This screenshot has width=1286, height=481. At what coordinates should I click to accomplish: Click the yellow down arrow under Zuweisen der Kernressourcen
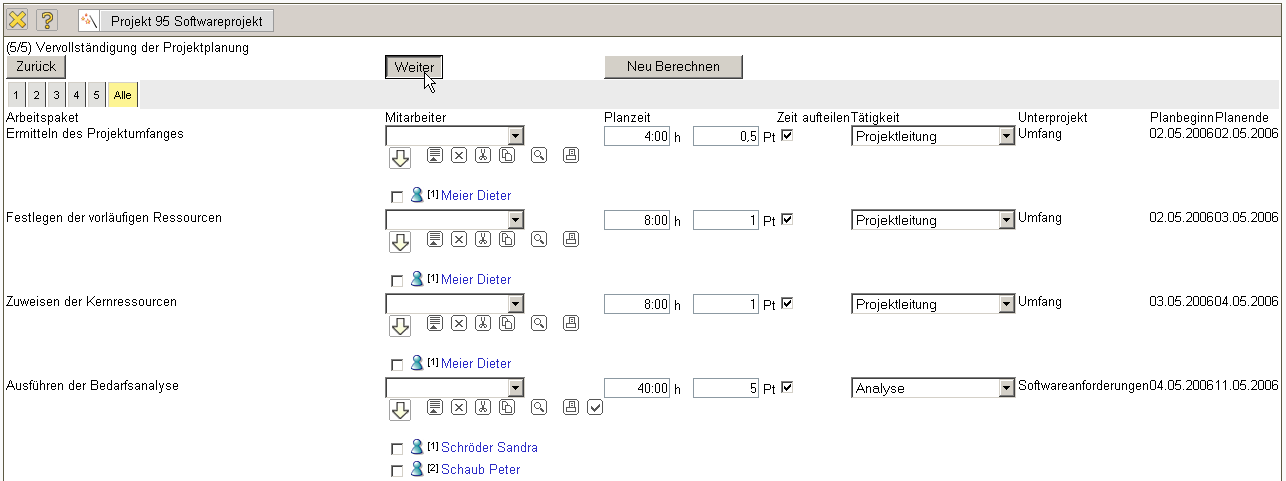click(x=399, y=326)
